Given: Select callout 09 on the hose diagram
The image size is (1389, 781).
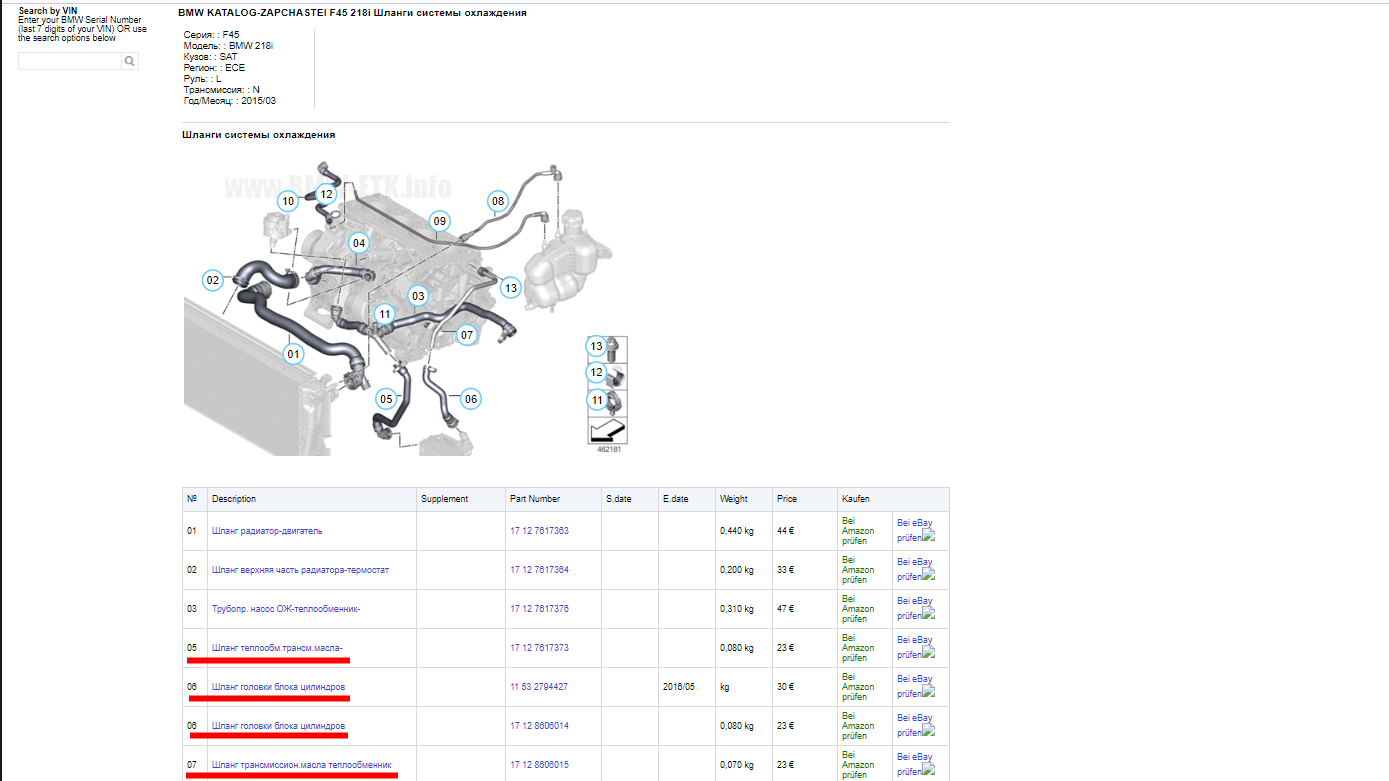Looking at the screenshot, I should [439, 220].
